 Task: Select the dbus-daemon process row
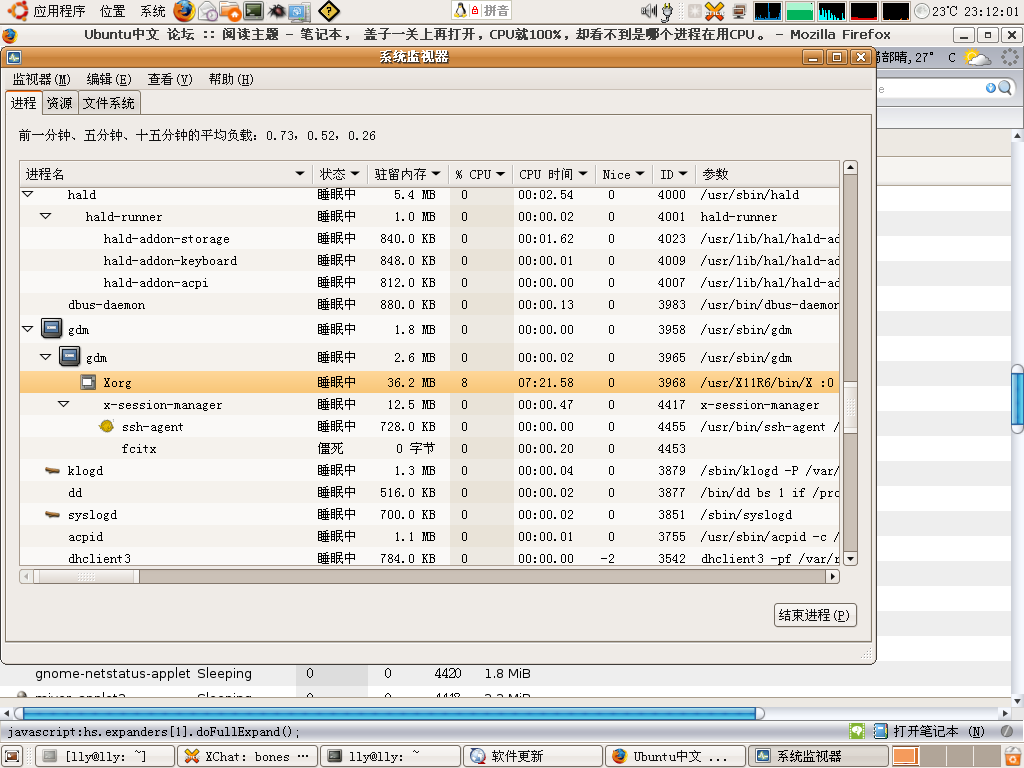pyautogui.click(x=429, y=305)
